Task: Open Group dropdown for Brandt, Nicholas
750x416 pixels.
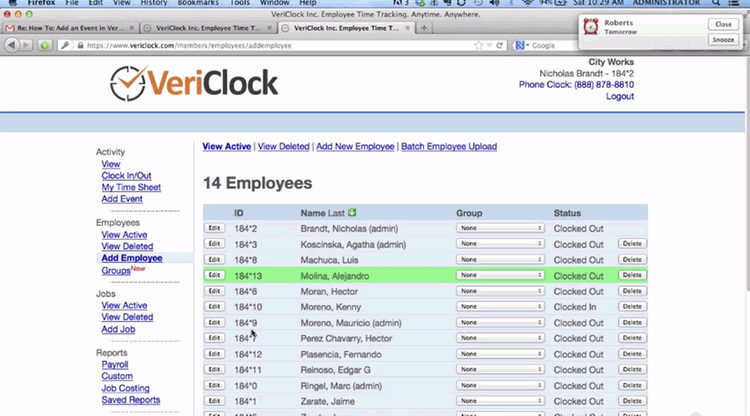Action: pyautogui.click(x=500, y=228)
